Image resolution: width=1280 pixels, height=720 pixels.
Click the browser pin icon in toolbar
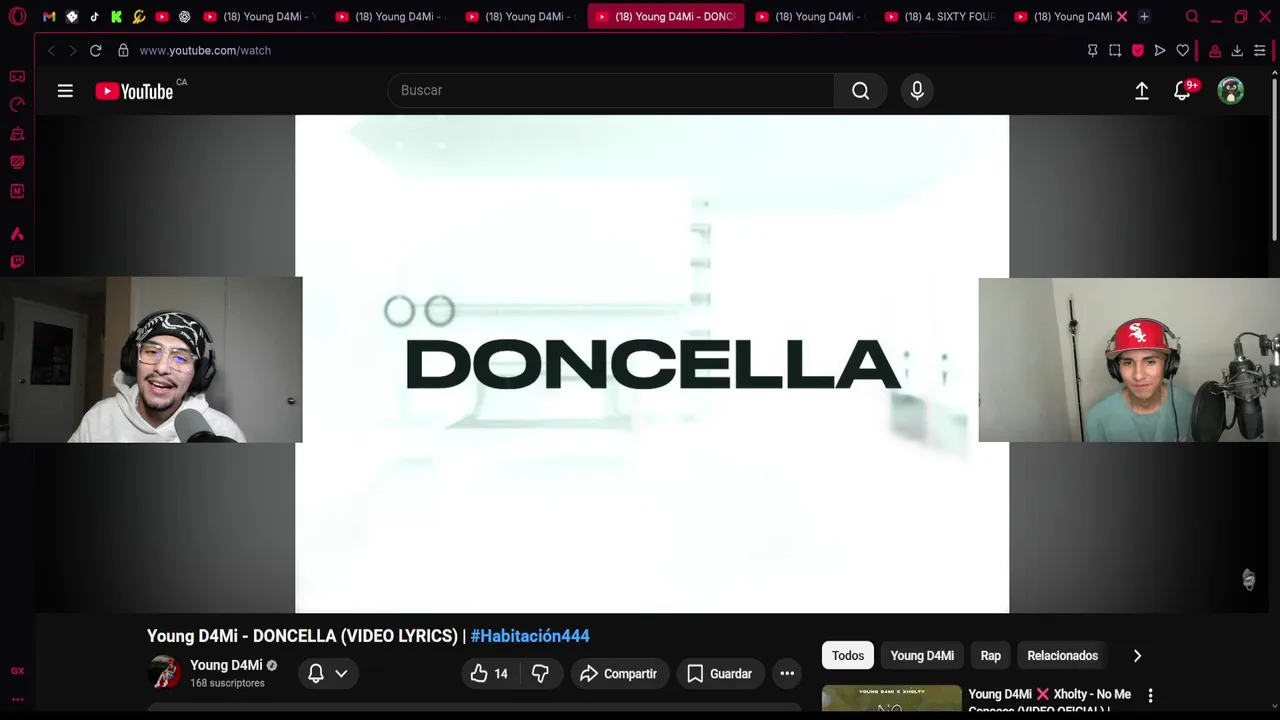click(x=1092, y=51)
